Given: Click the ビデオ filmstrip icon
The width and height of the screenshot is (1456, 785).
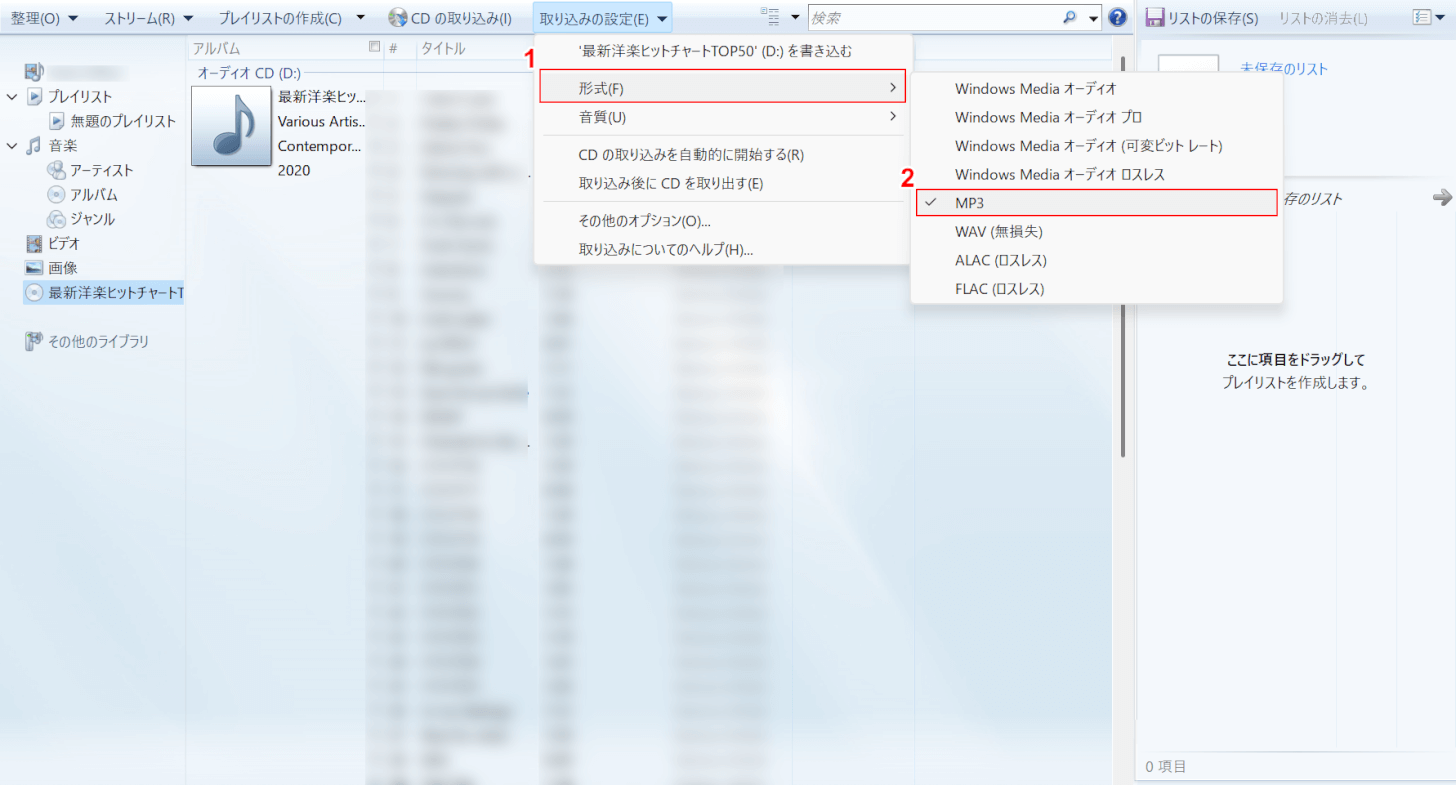Looking at the screenshot, I should coord(34,243).
